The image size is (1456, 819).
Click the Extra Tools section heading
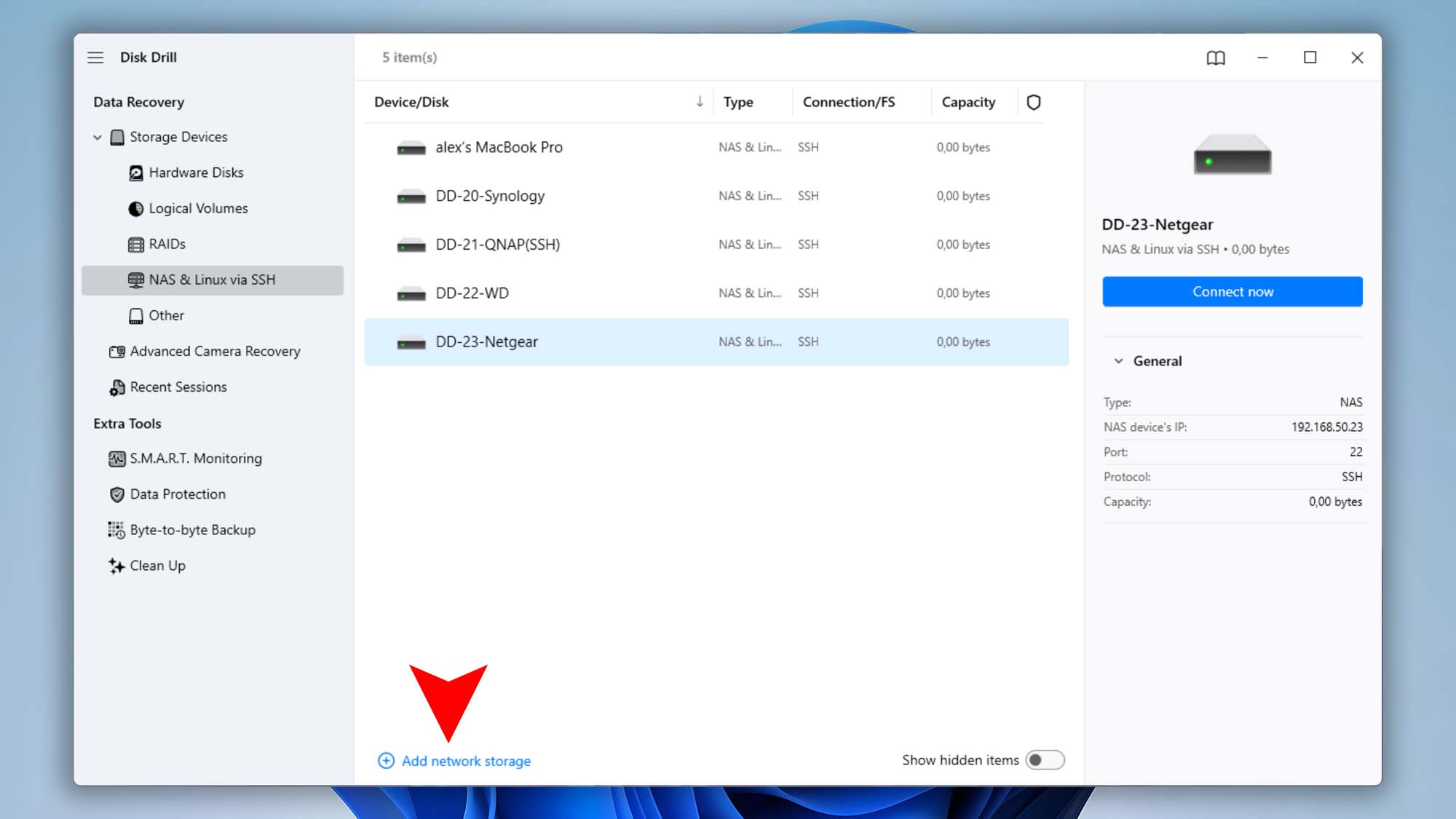(127, 424)
